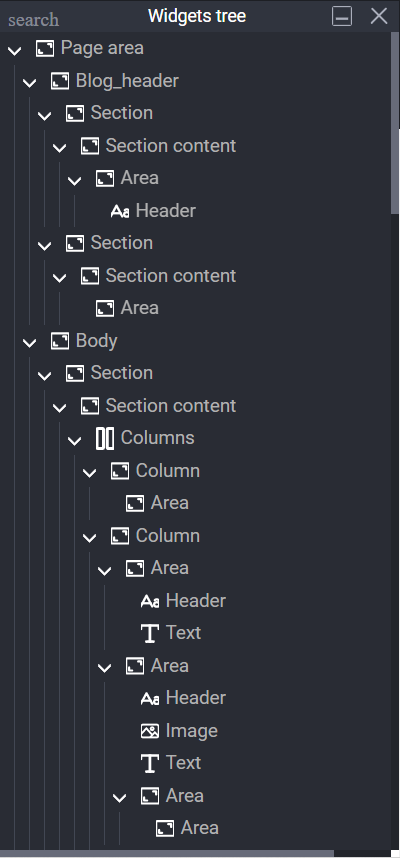Collapse the Body node
This screenshot has height=858, width=400.
[30, 343]
